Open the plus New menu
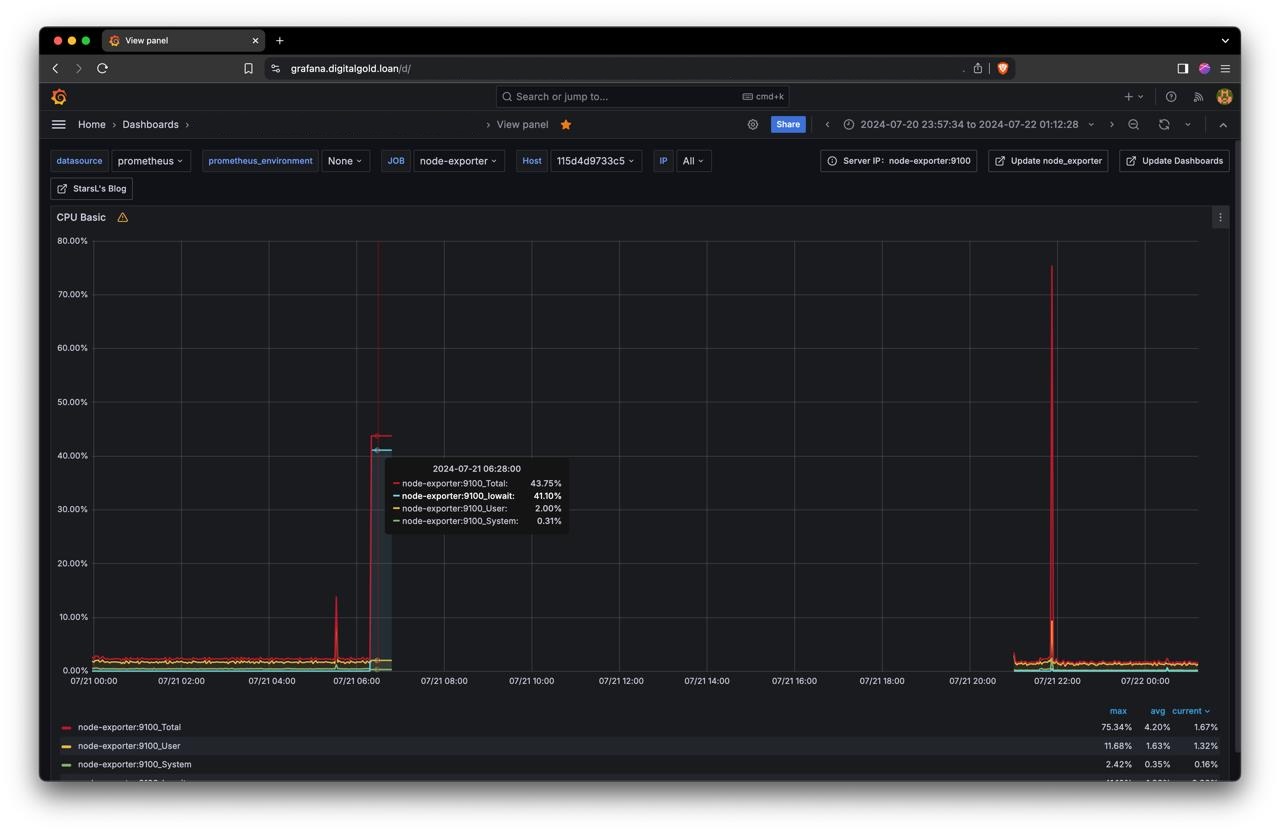Image resolution: width=1280 pixels, height=833 pixels. point(1133,96)
